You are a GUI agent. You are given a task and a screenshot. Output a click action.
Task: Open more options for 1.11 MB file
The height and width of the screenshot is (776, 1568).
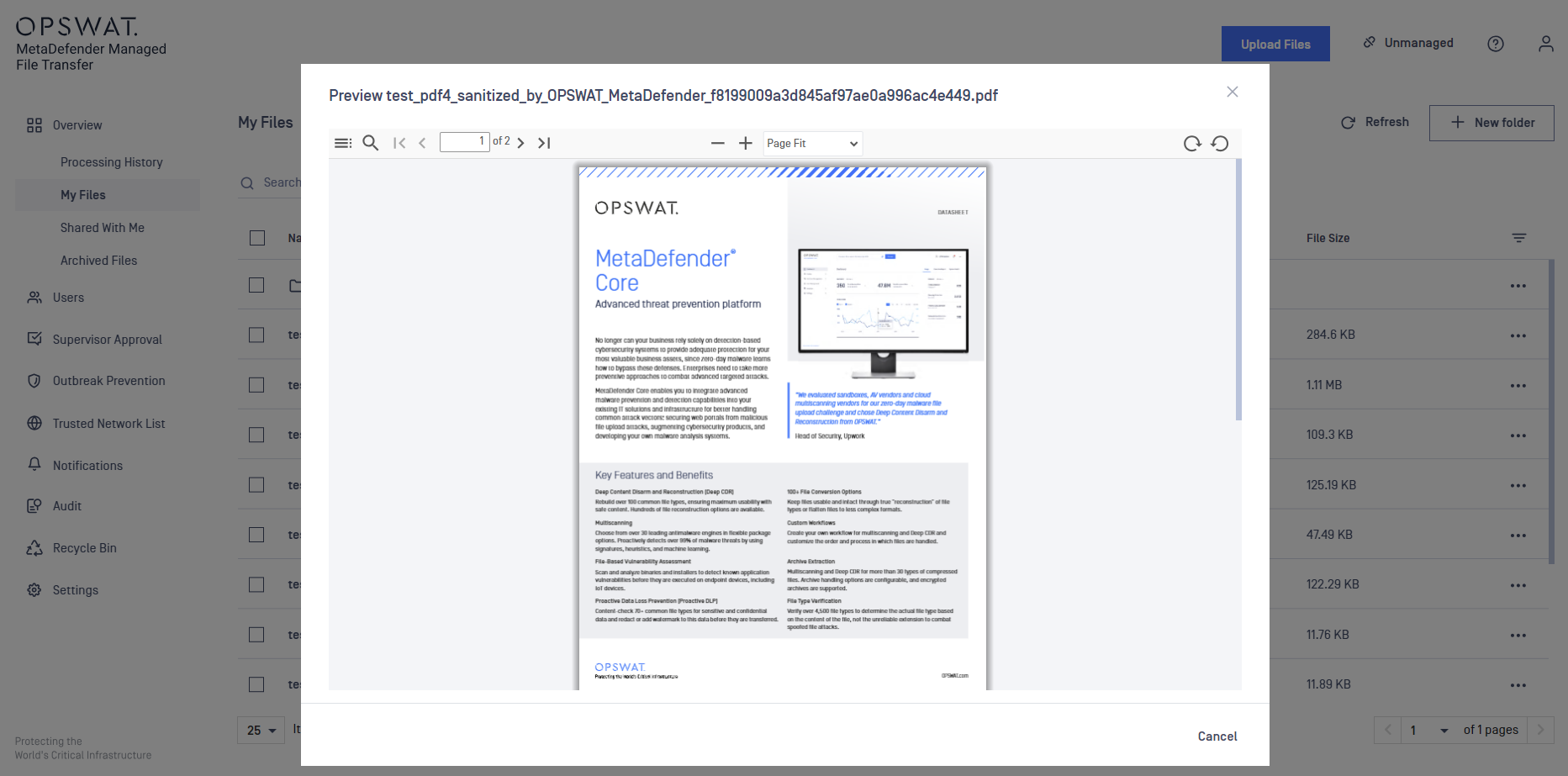click(1518, 386)
